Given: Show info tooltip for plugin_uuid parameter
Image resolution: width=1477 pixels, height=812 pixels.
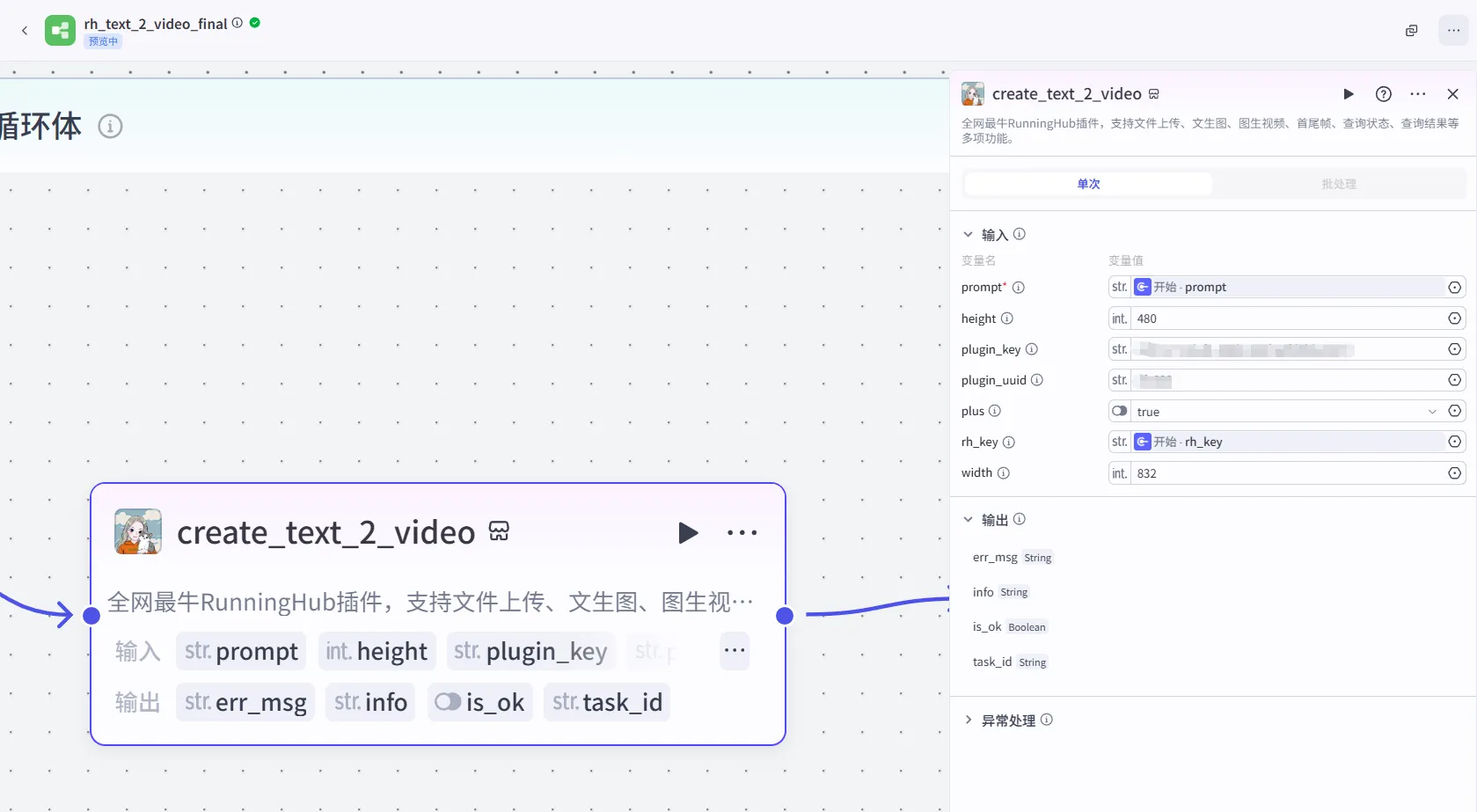Looking at the screenshot, I should (x=1037, y=380).
